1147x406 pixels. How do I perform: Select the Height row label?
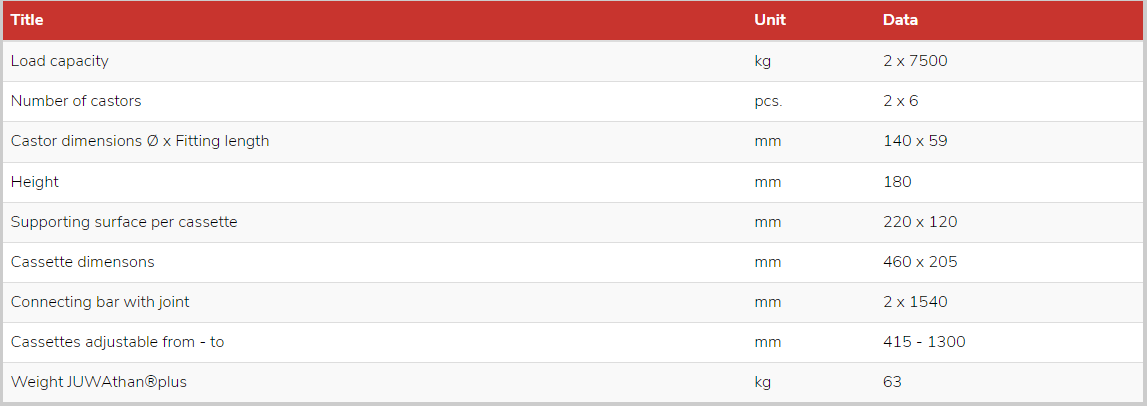34,181
